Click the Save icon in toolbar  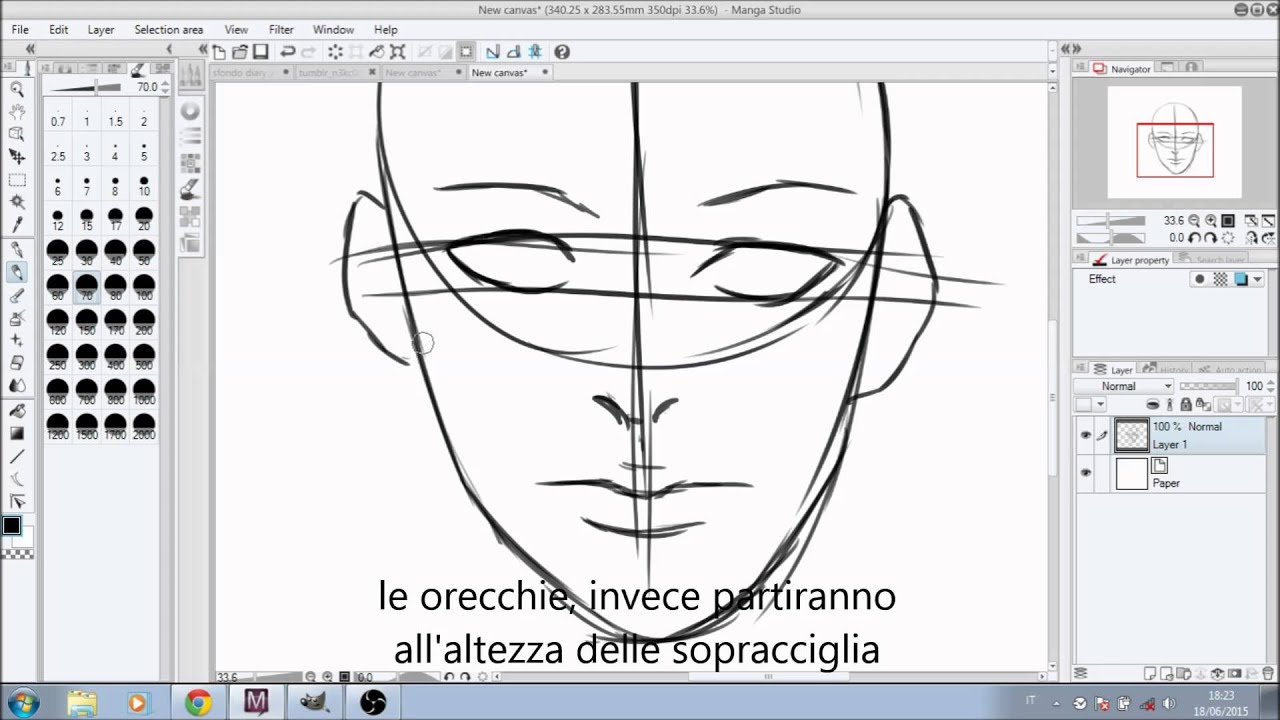(260, 52)
